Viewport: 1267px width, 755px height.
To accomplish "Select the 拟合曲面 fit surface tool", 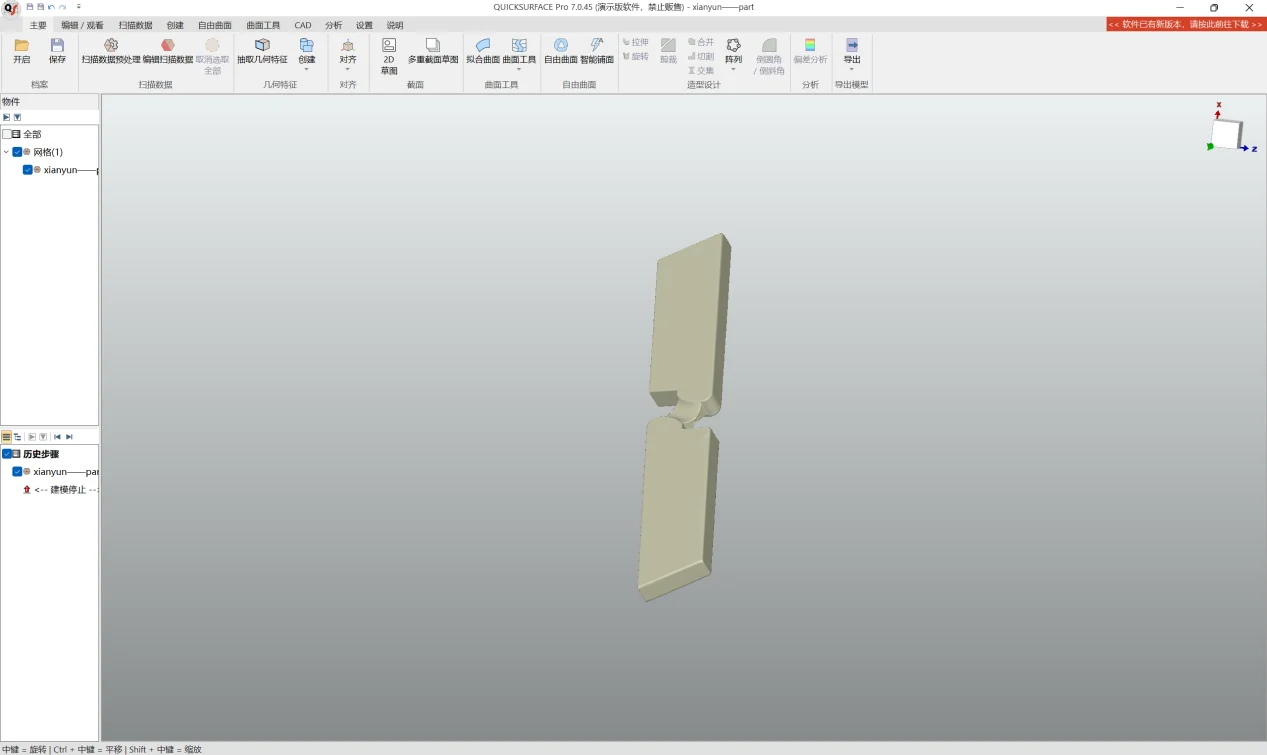I will pos(483,46).
